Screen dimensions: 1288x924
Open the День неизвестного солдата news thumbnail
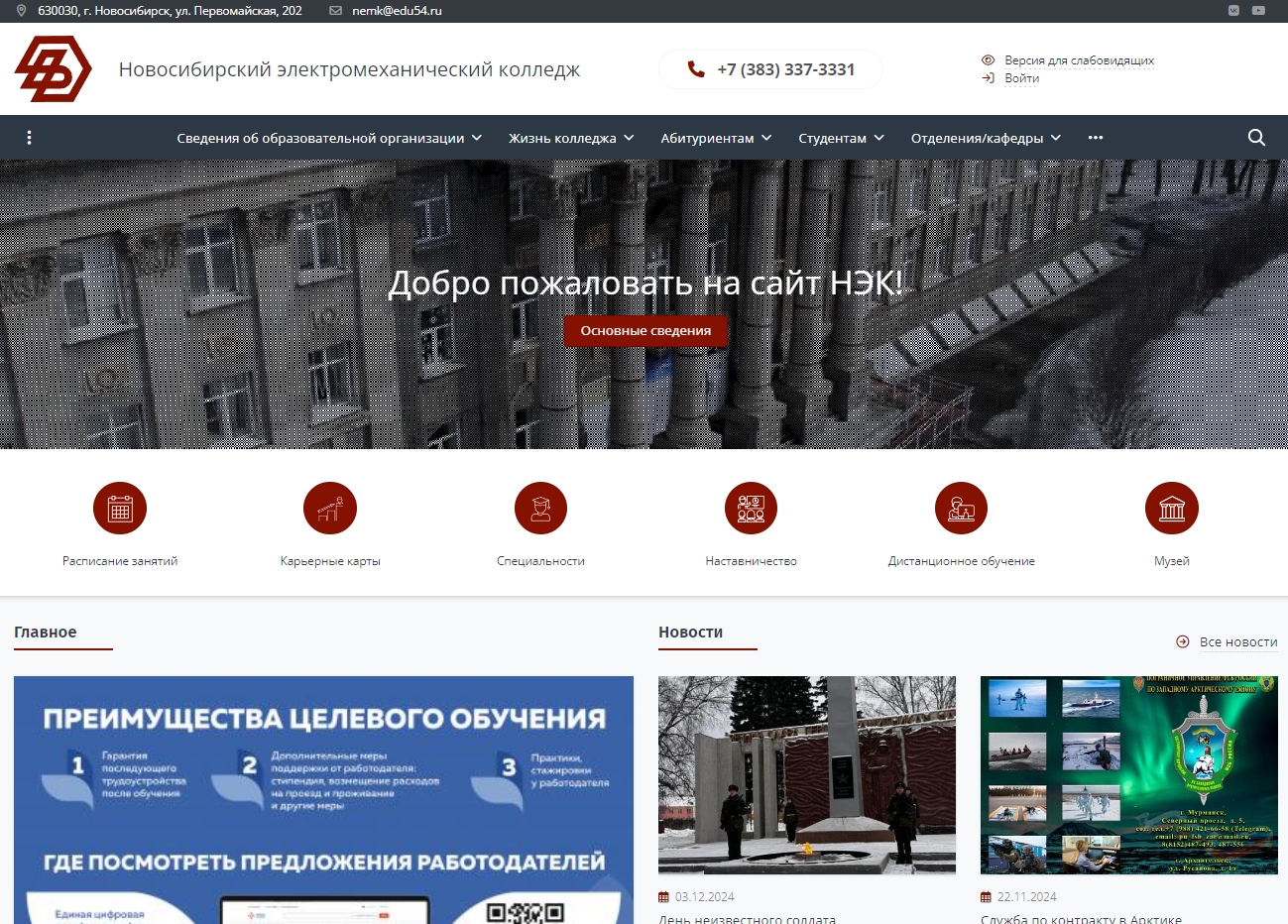(x=806, y=775)
